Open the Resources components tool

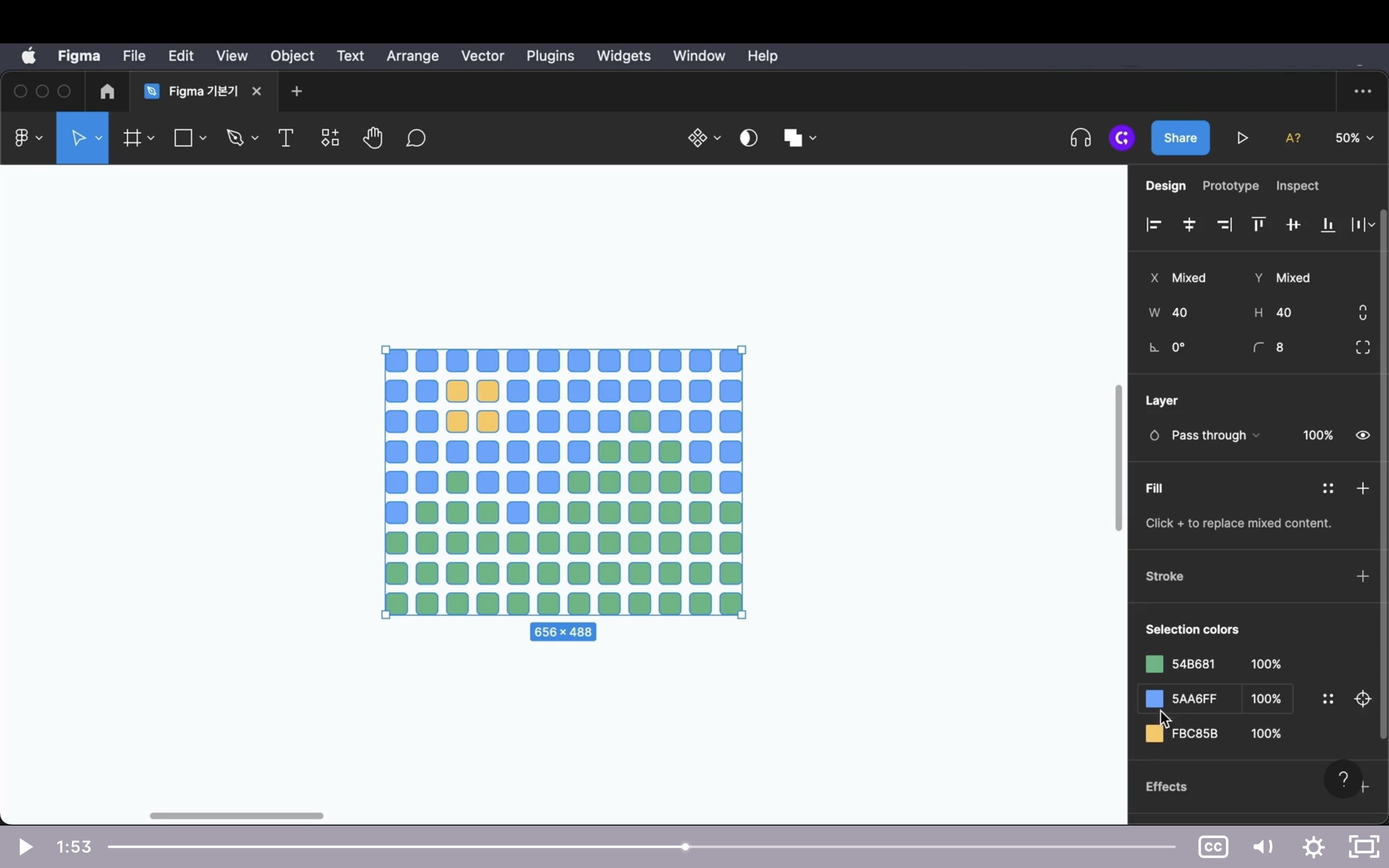(330, 138)
